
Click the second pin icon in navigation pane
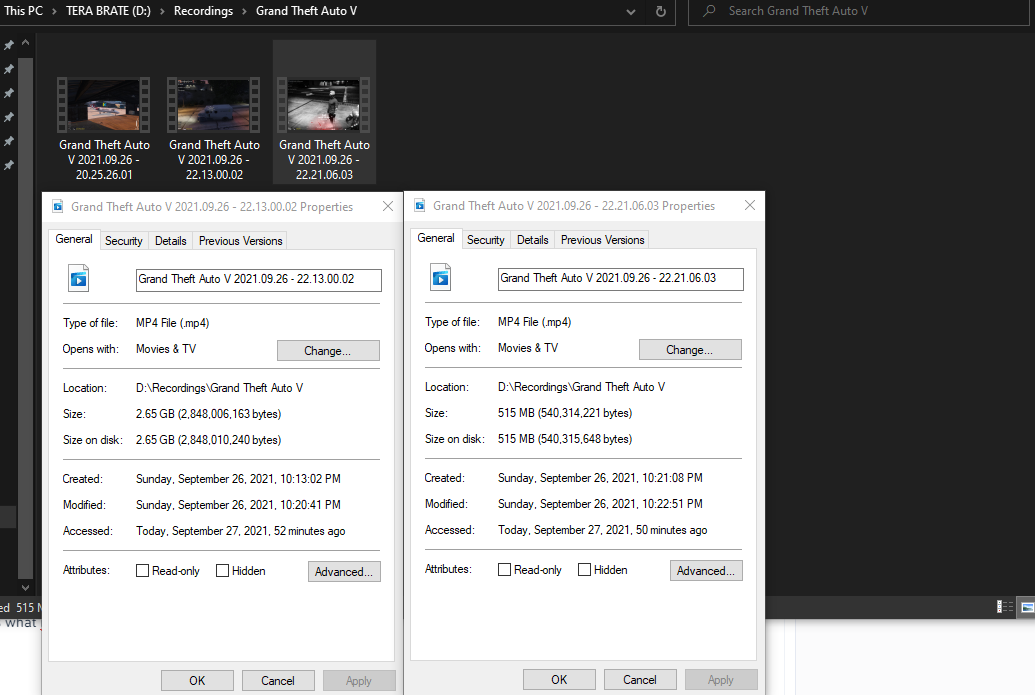pyautogui.click(x=9, y=69)
